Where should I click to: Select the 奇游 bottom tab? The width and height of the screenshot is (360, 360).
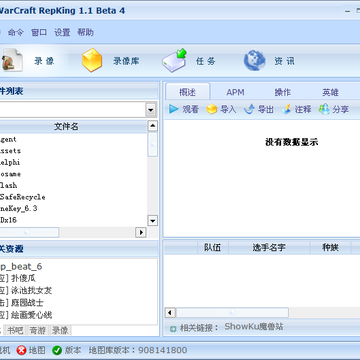(38, 330)
